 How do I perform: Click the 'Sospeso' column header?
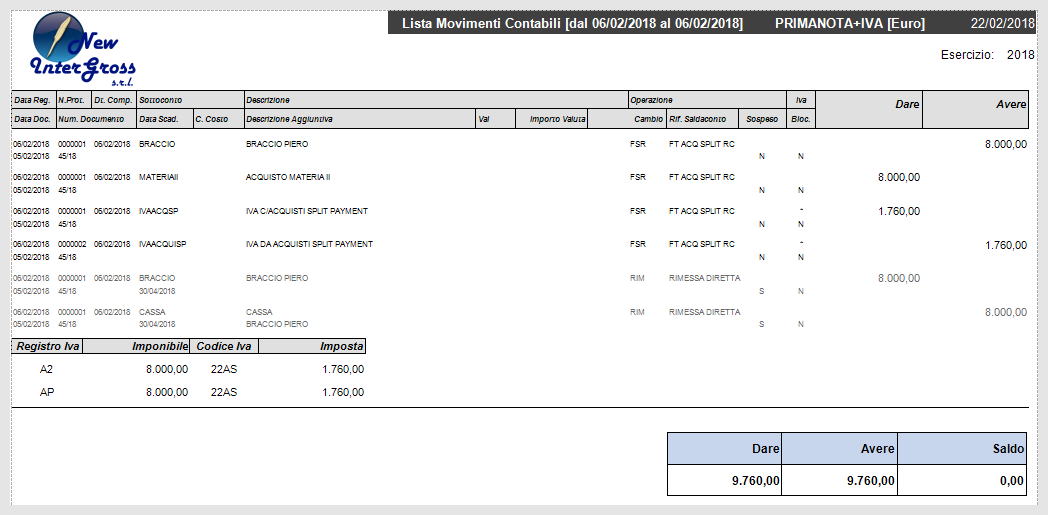click(x=762, y=119)
